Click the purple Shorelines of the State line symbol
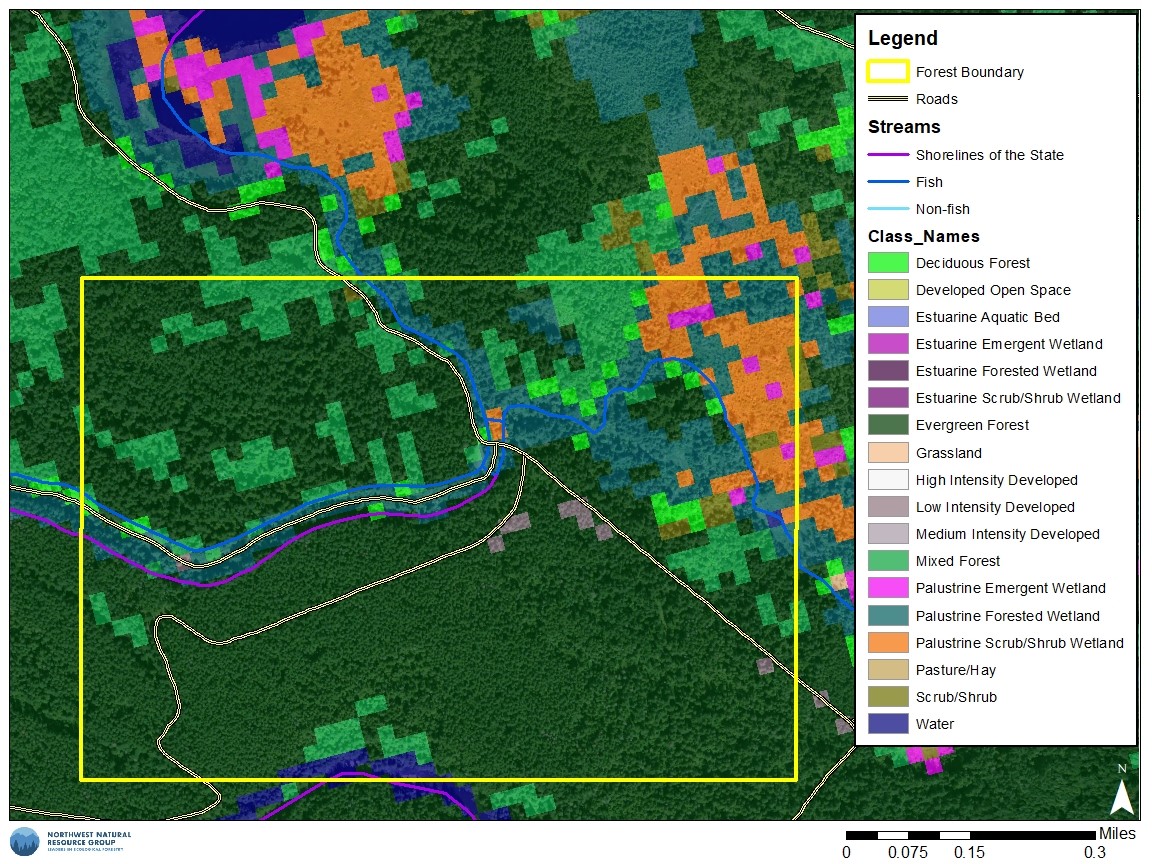 pyautogui.click(x=887, y=155)
